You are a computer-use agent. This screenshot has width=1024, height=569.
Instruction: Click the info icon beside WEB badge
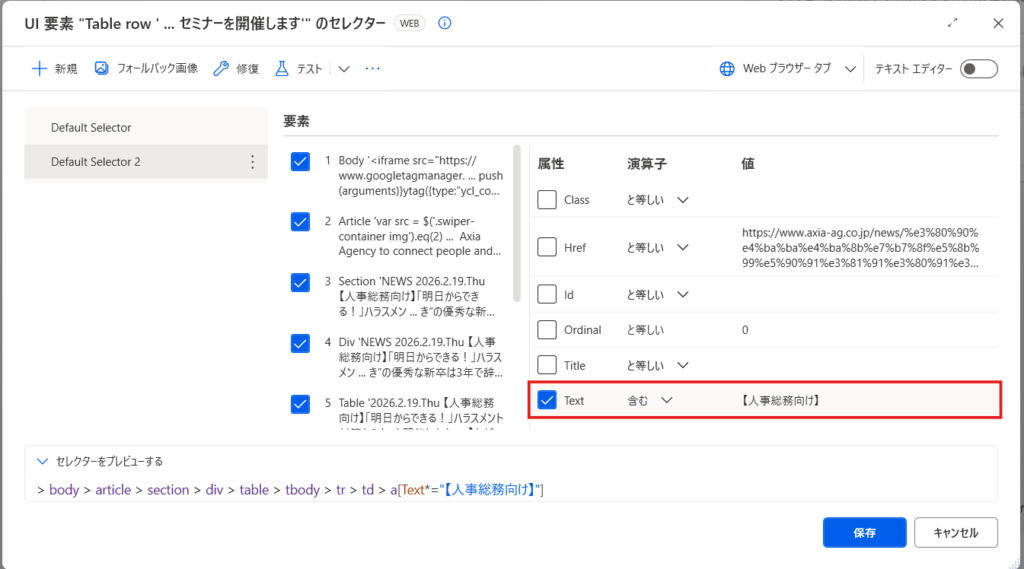(445, 23)
